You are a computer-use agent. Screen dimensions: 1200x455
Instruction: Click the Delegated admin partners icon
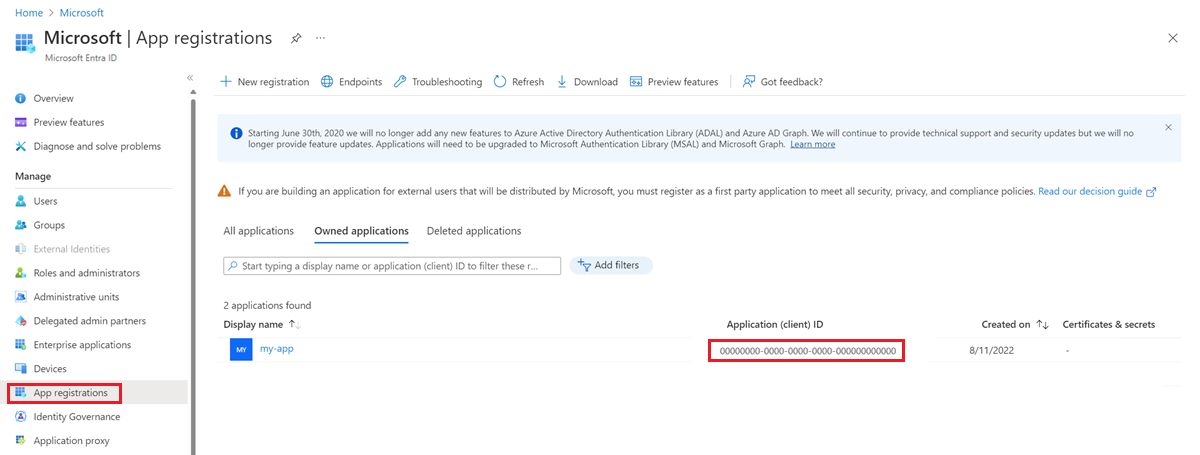click(20, 321)
